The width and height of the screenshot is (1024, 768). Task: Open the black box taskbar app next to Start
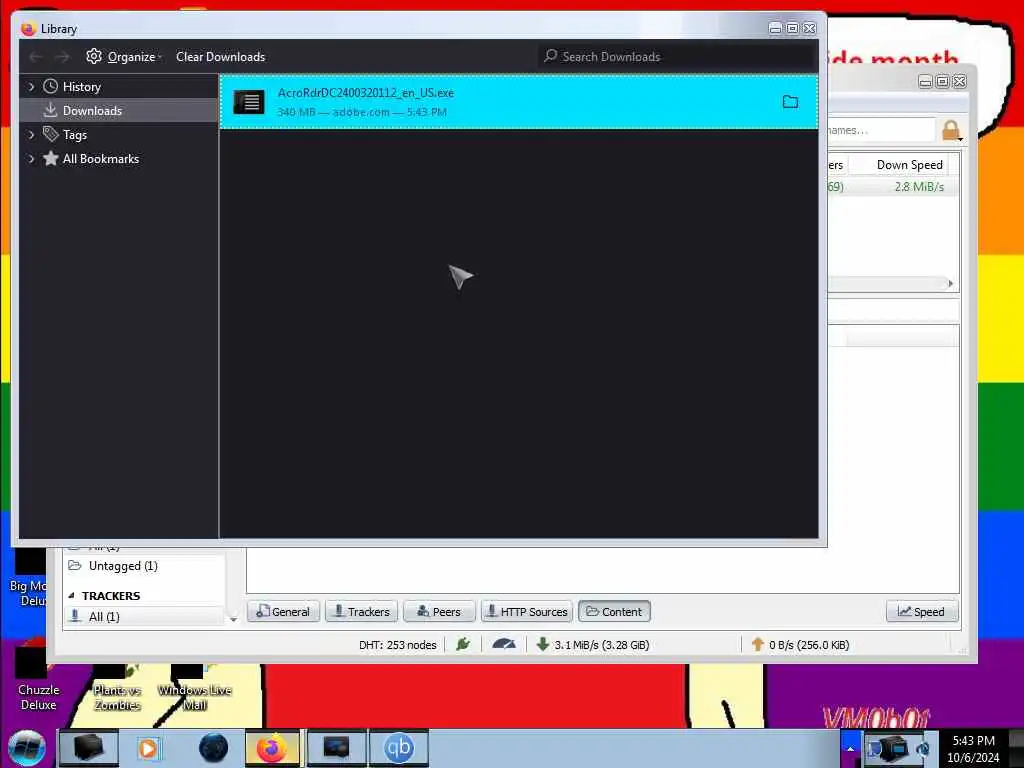88,748
